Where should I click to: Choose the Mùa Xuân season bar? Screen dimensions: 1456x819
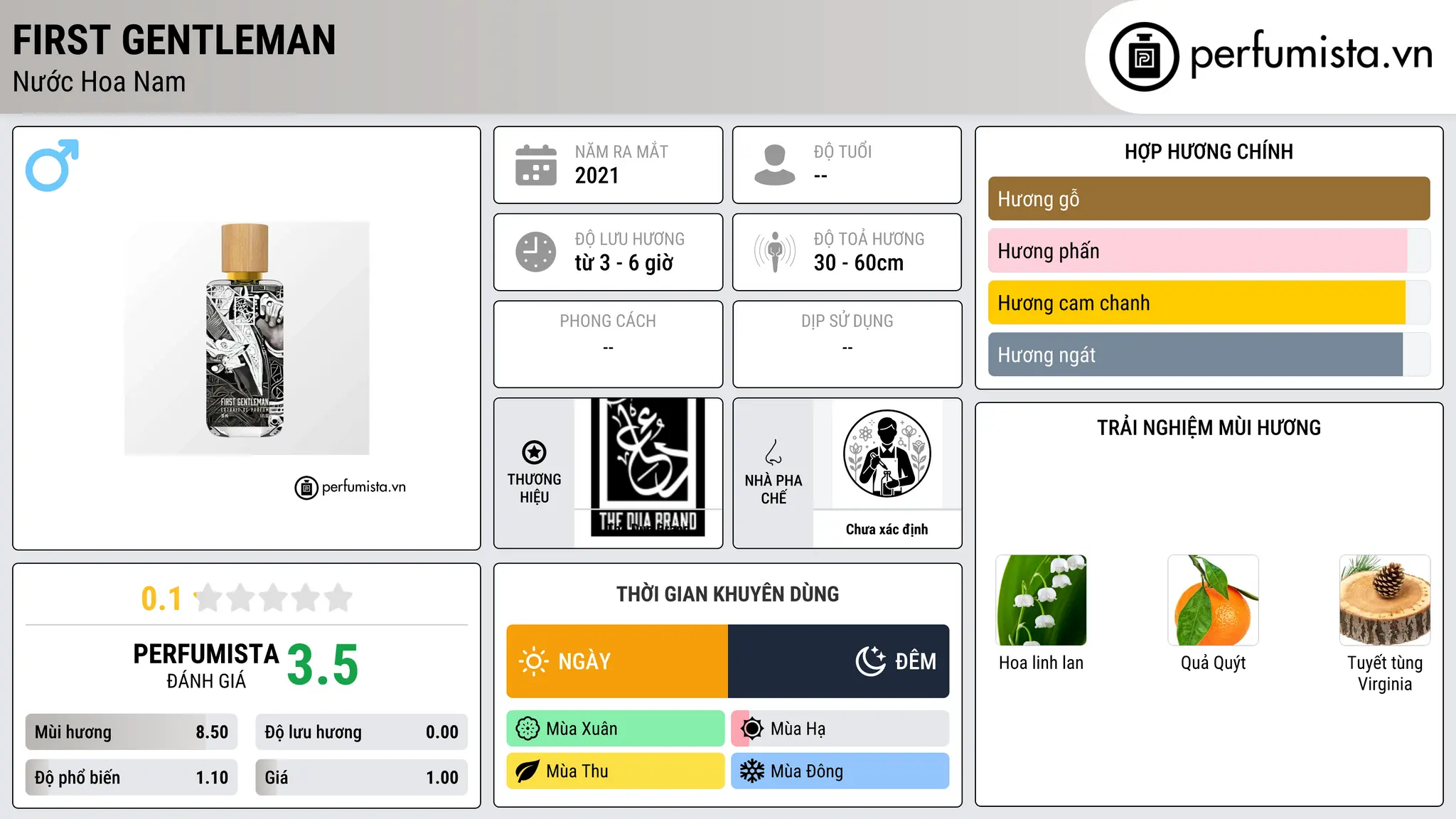[x=616, y=729]
